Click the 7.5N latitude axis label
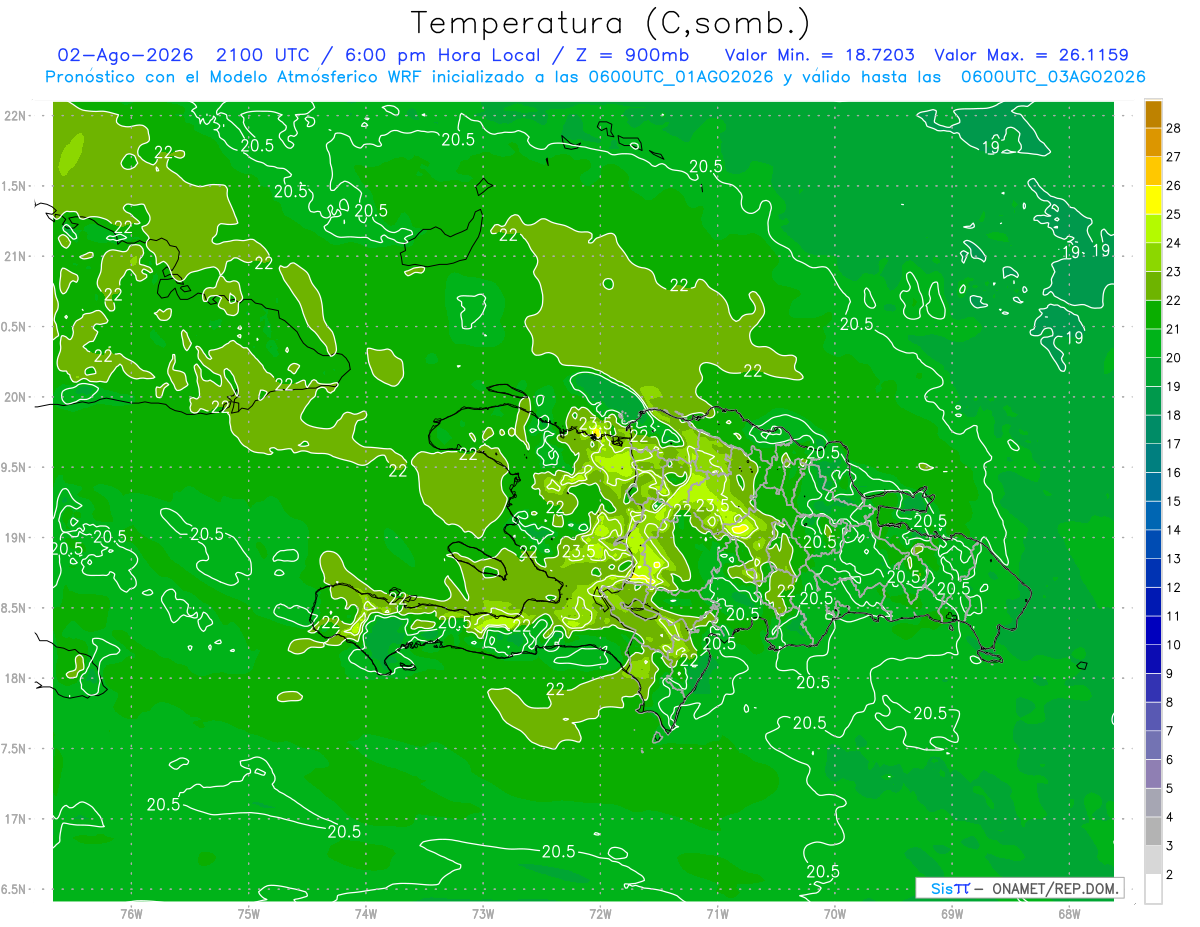Image resolution: width=1200 pixels, height=927 pixels. tap(15, 748)
